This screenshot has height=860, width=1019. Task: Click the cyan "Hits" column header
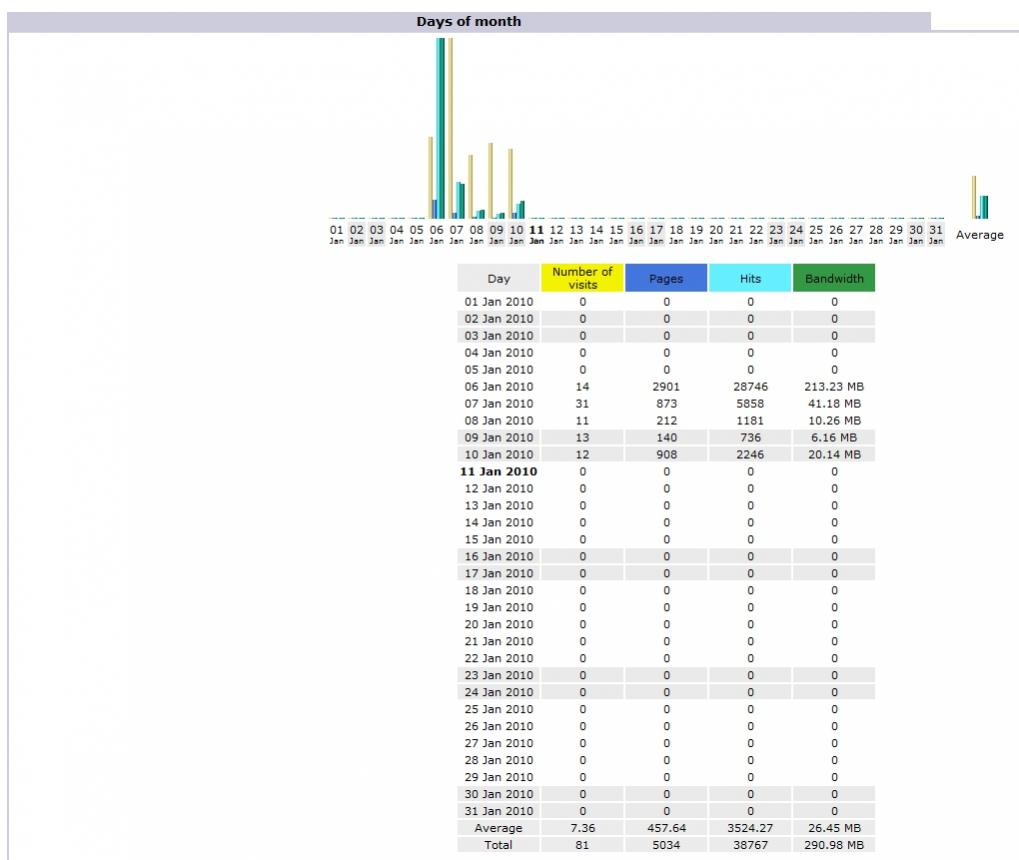(x=750, y=279)
